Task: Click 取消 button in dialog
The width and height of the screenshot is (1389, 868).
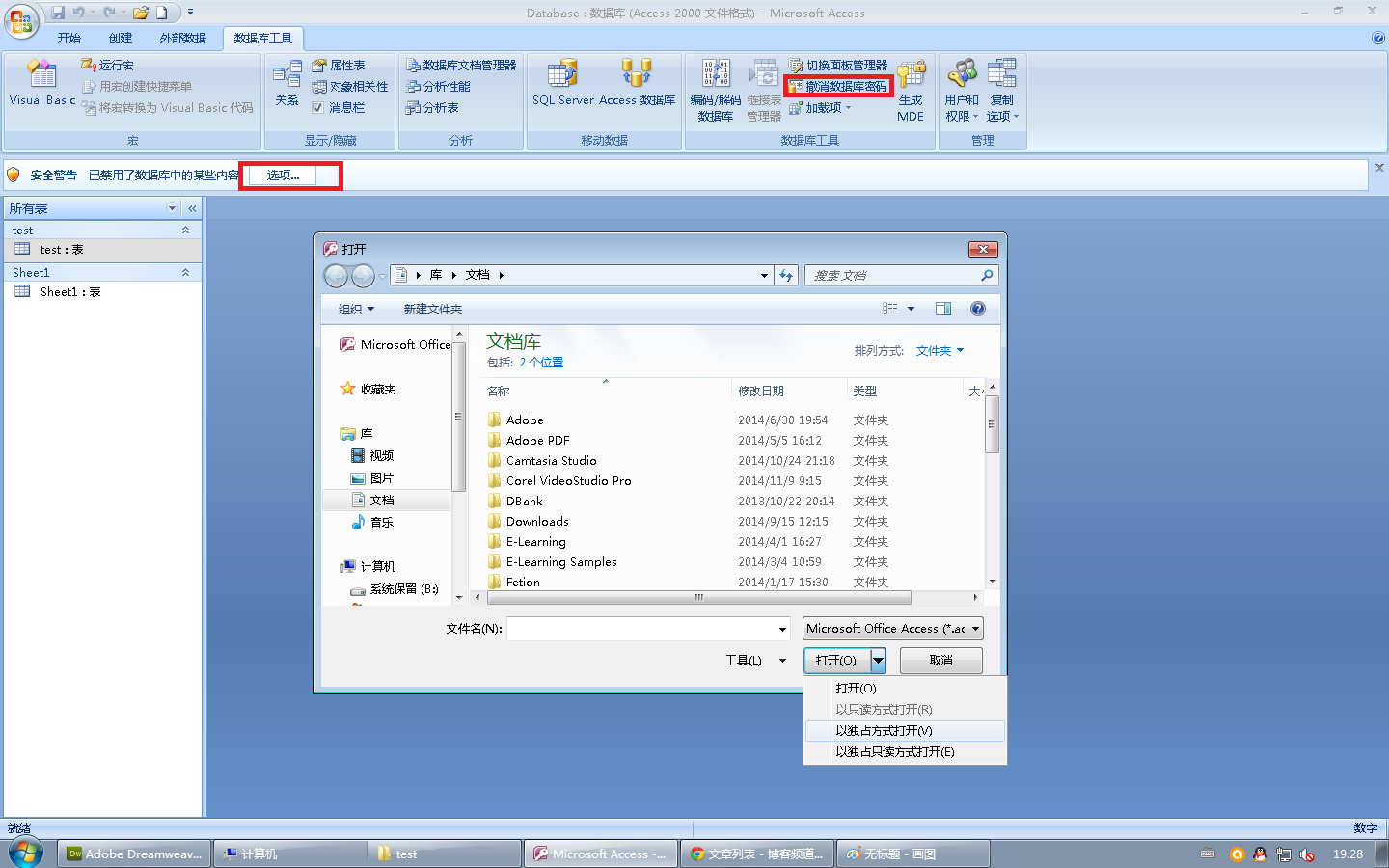Action: [x=941, y=661]
